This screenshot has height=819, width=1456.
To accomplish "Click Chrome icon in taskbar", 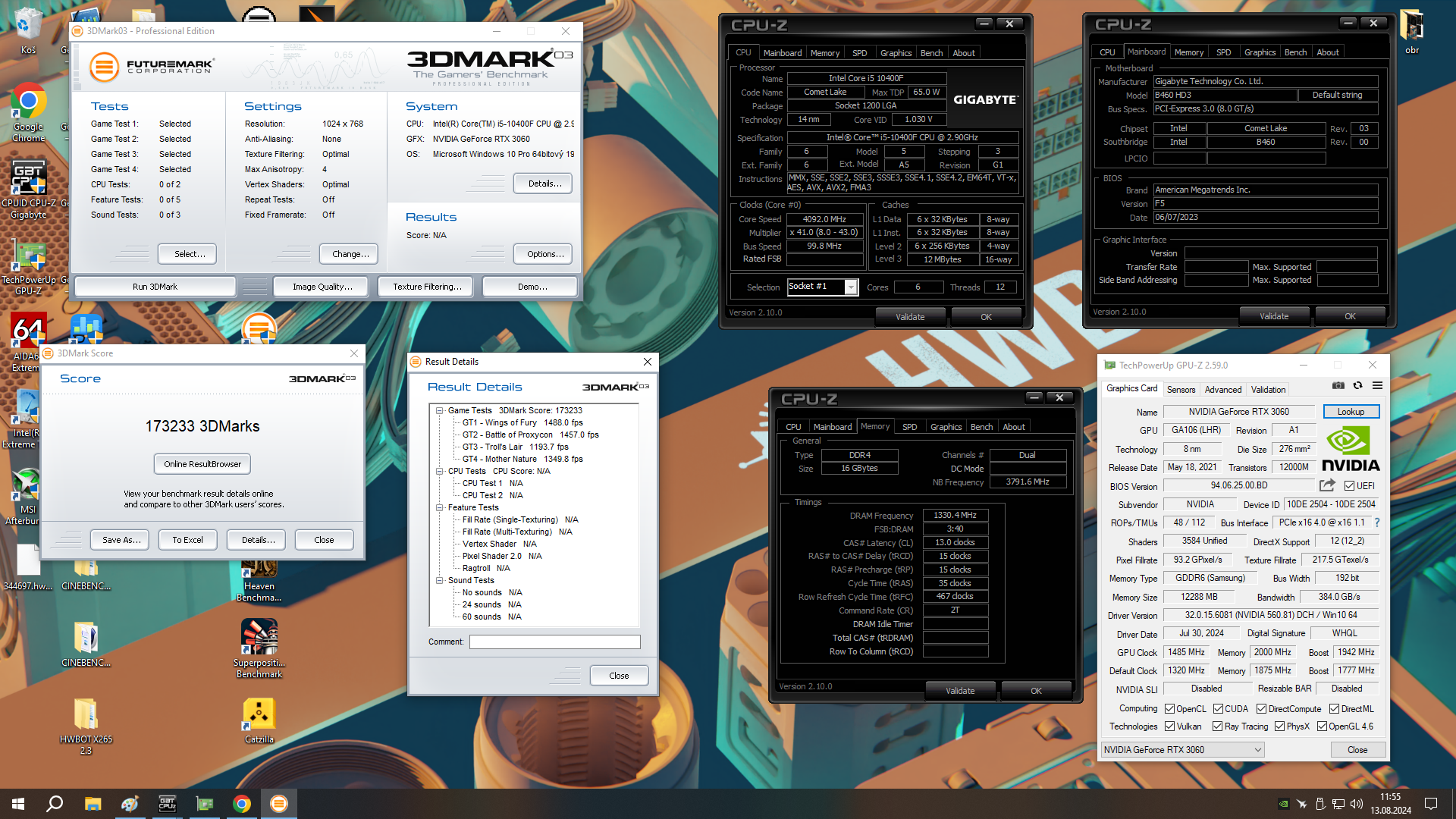I will (242, 804).
